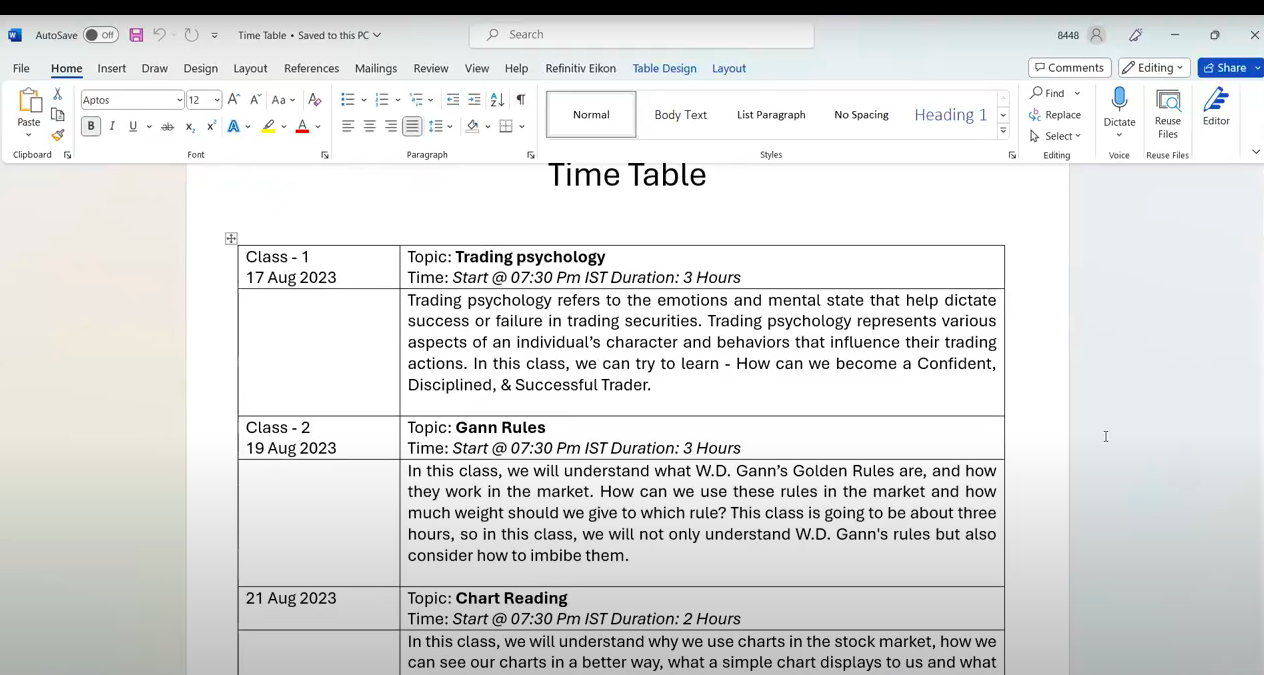Toggle the AutoSave switch

pyautogui.click(x=100, y=35)
